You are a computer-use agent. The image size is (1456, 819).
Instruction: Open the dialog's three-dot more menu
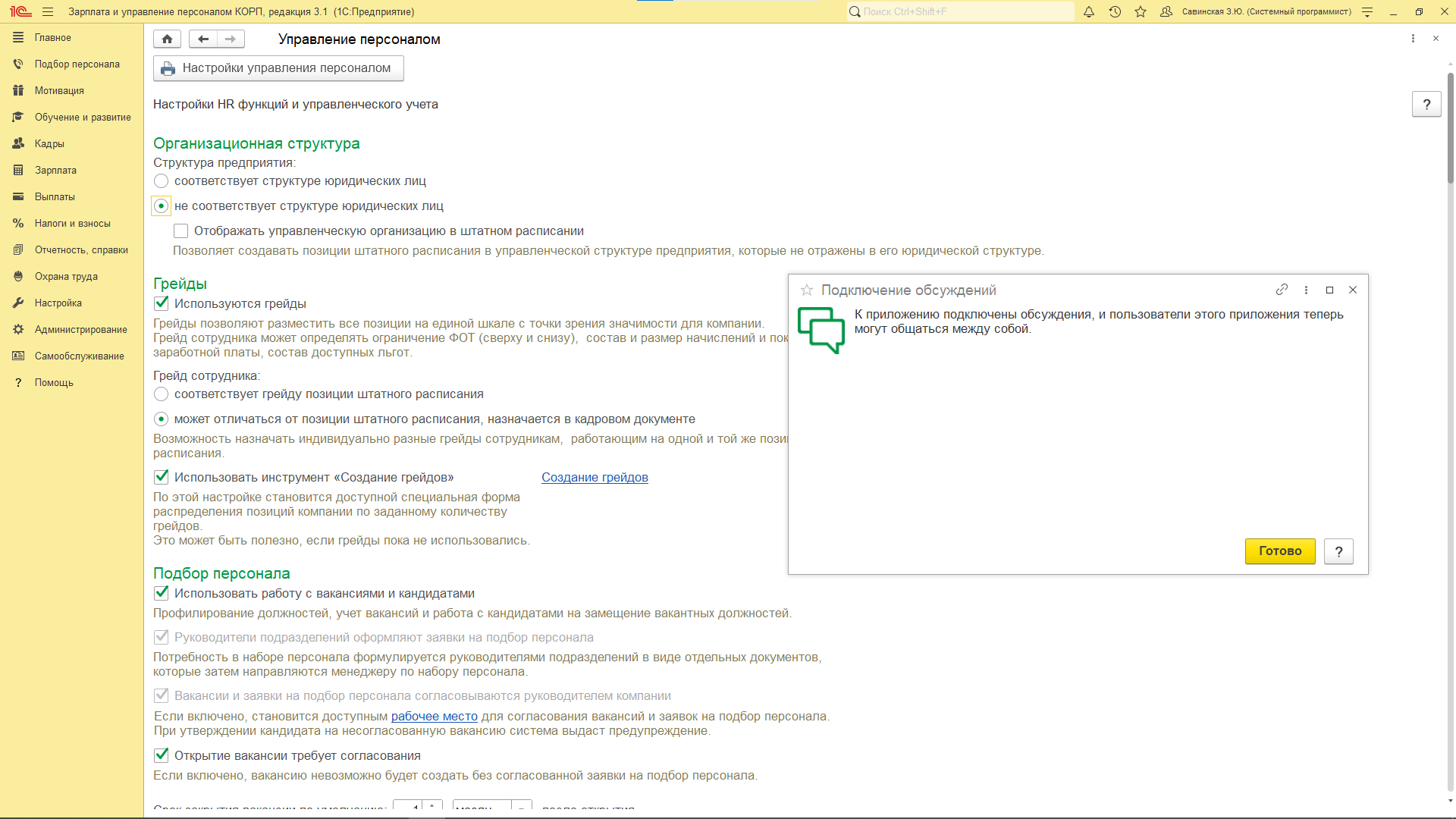click(1306, 290)
